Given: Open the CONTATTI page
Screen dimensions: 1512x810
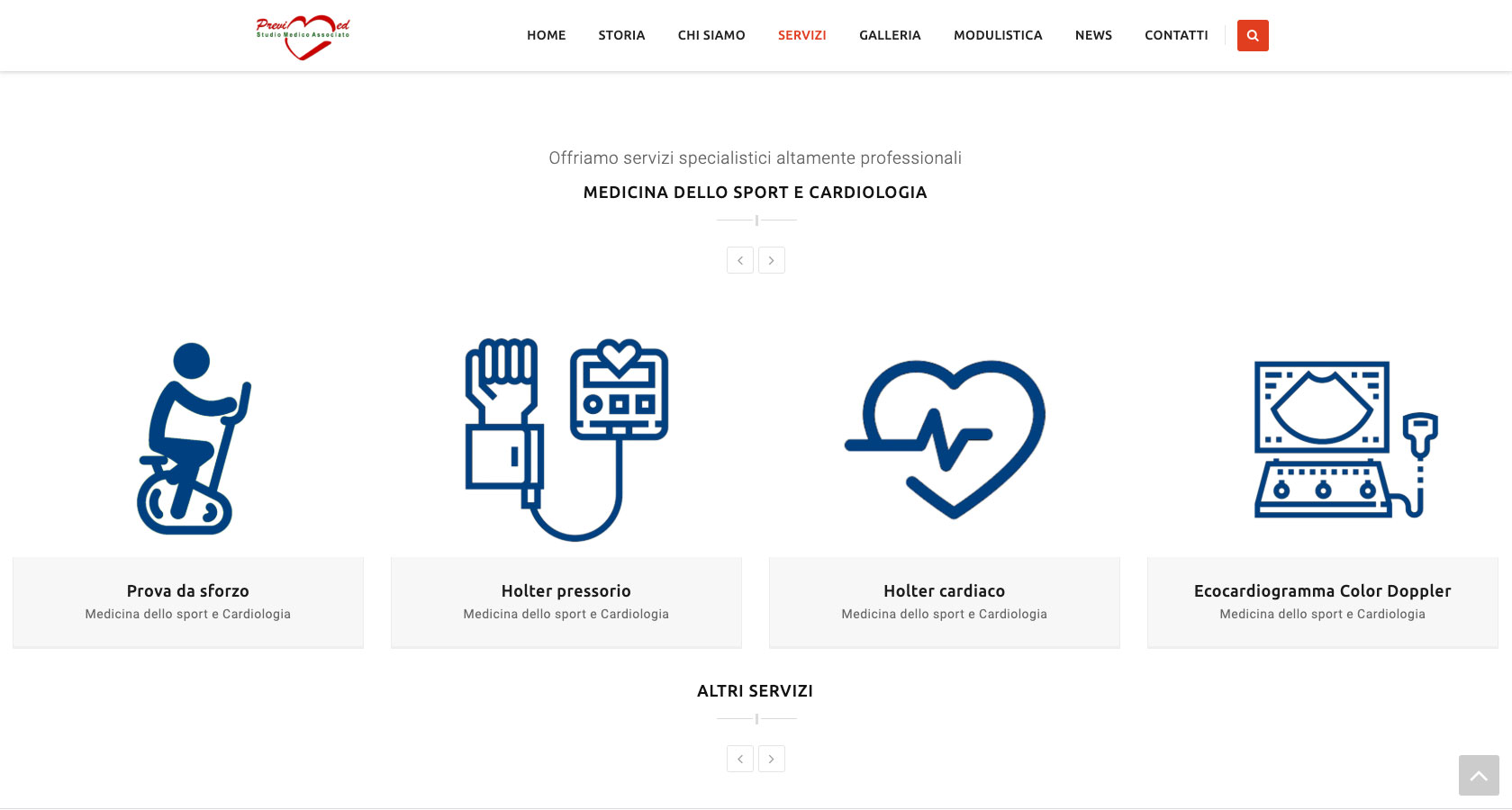Looking at the screenshot, I should [x=1176, y=35].
